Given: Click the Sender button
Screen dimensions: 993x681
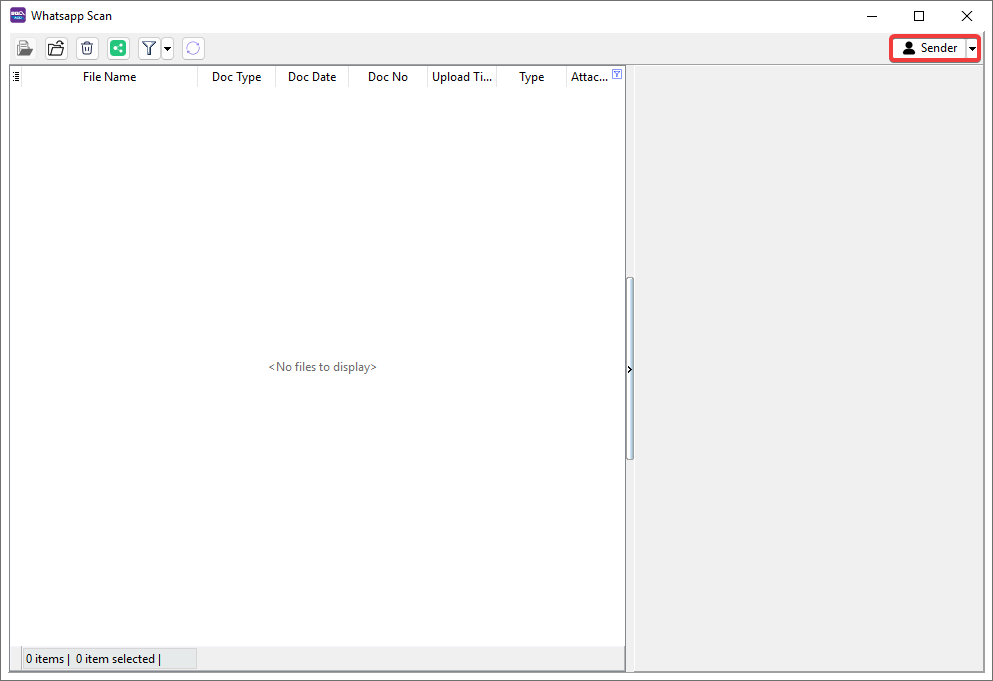Looking at the screenshot, I should 929,48.
